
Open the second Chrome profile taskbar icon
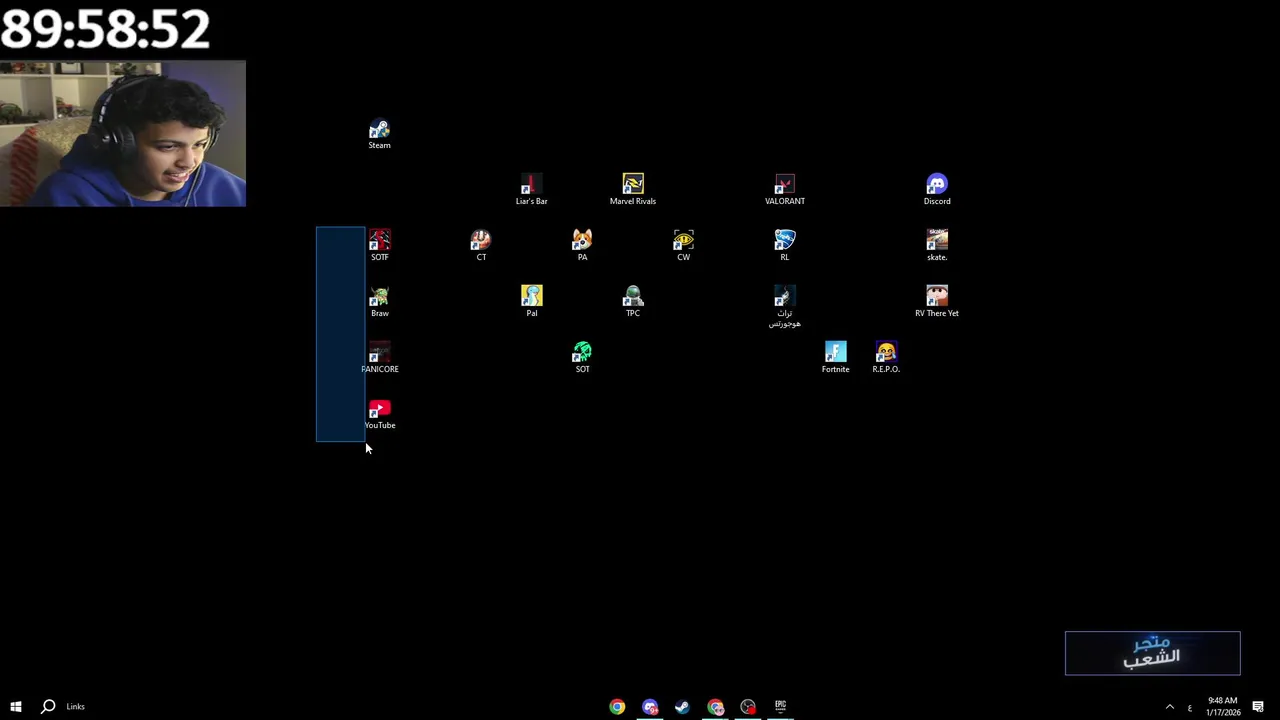[x=715, y=707]
